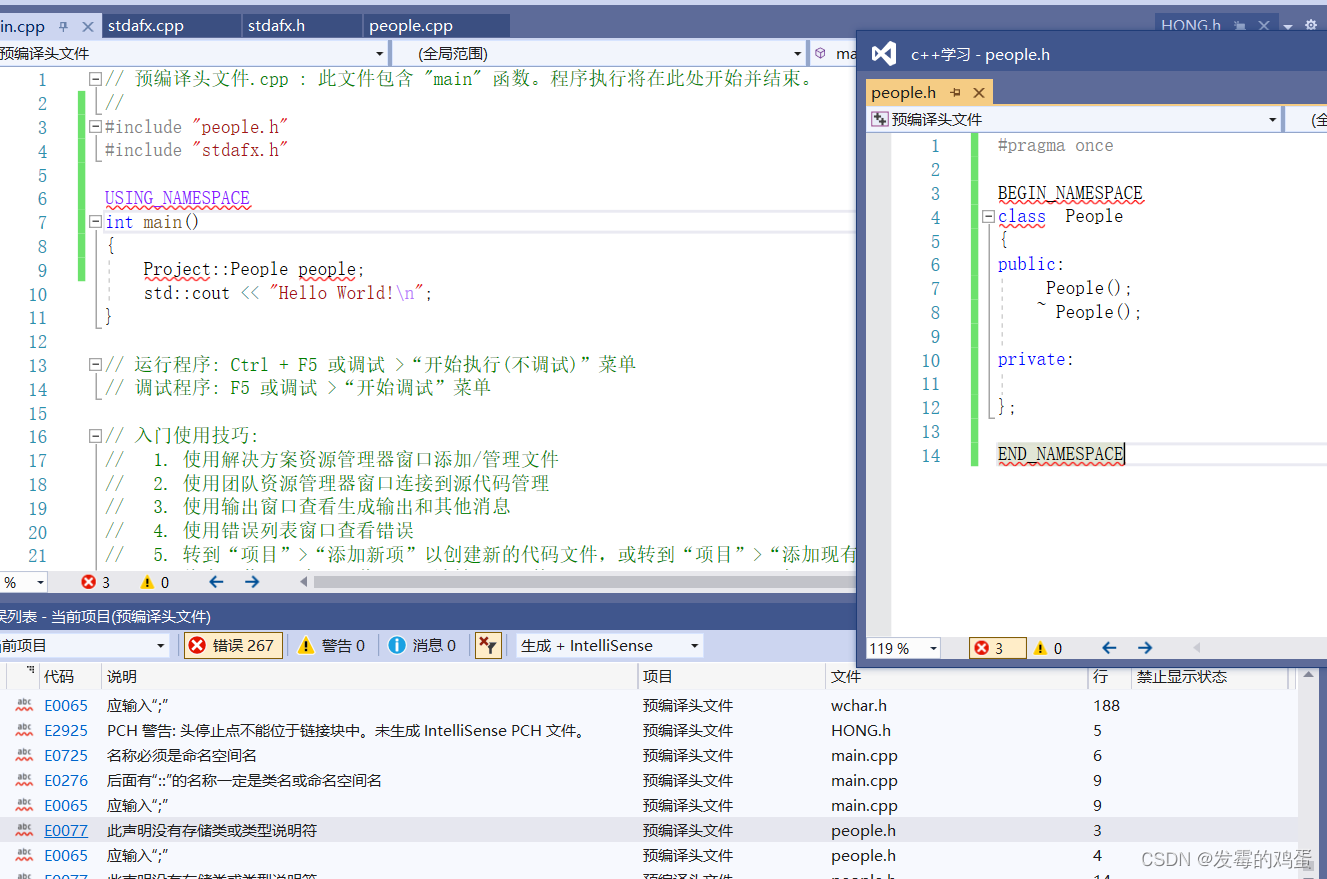Close the main.cpp tab in the main window

[87, 27]
